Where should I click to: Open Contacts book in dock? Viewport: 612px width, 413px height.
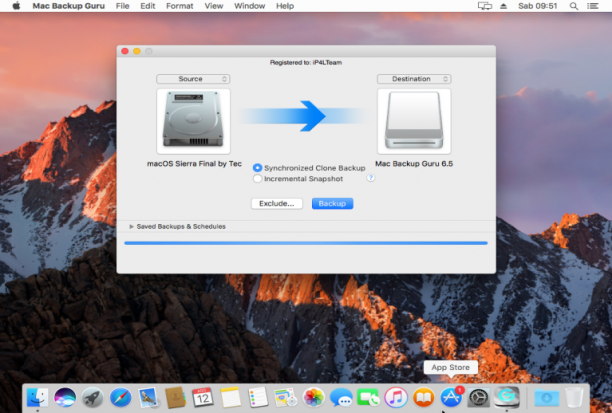[x=175, y=397]
